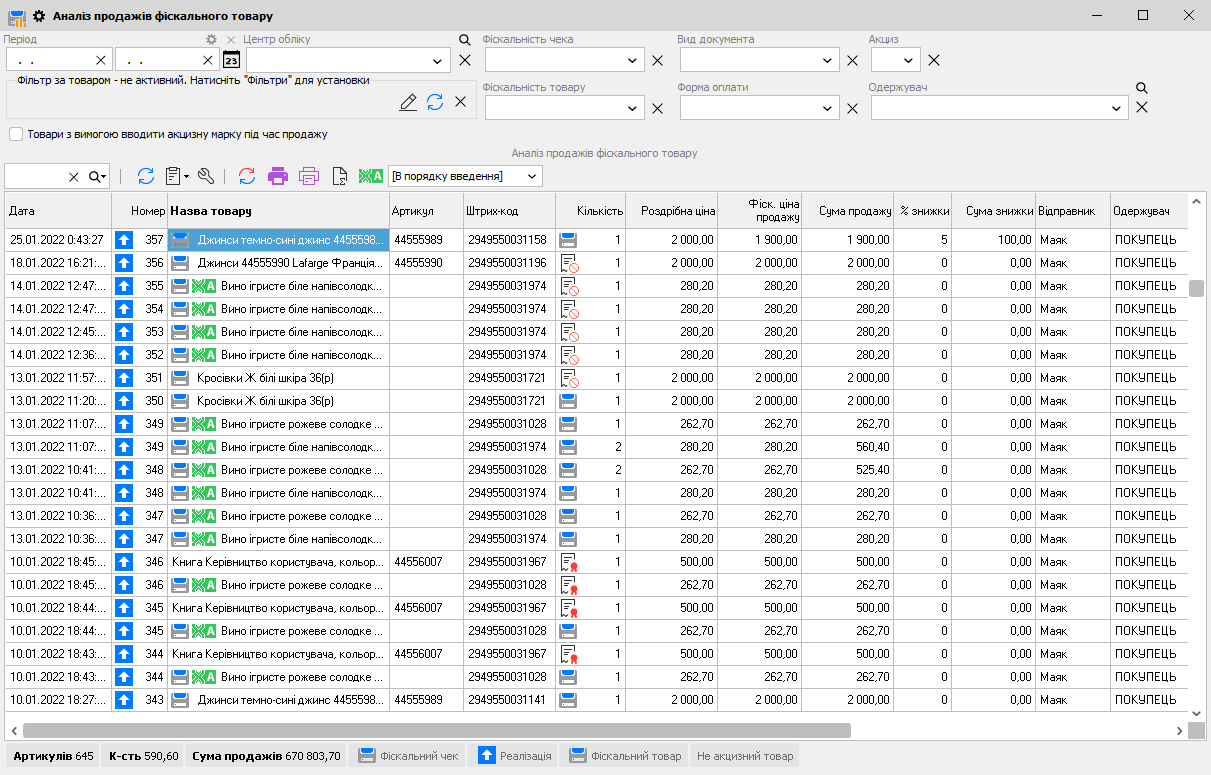Open the search icon above Центр обліку
The width and height of the screenshot is (1211, 775).
pyautogui.click(x=464, y=40)
